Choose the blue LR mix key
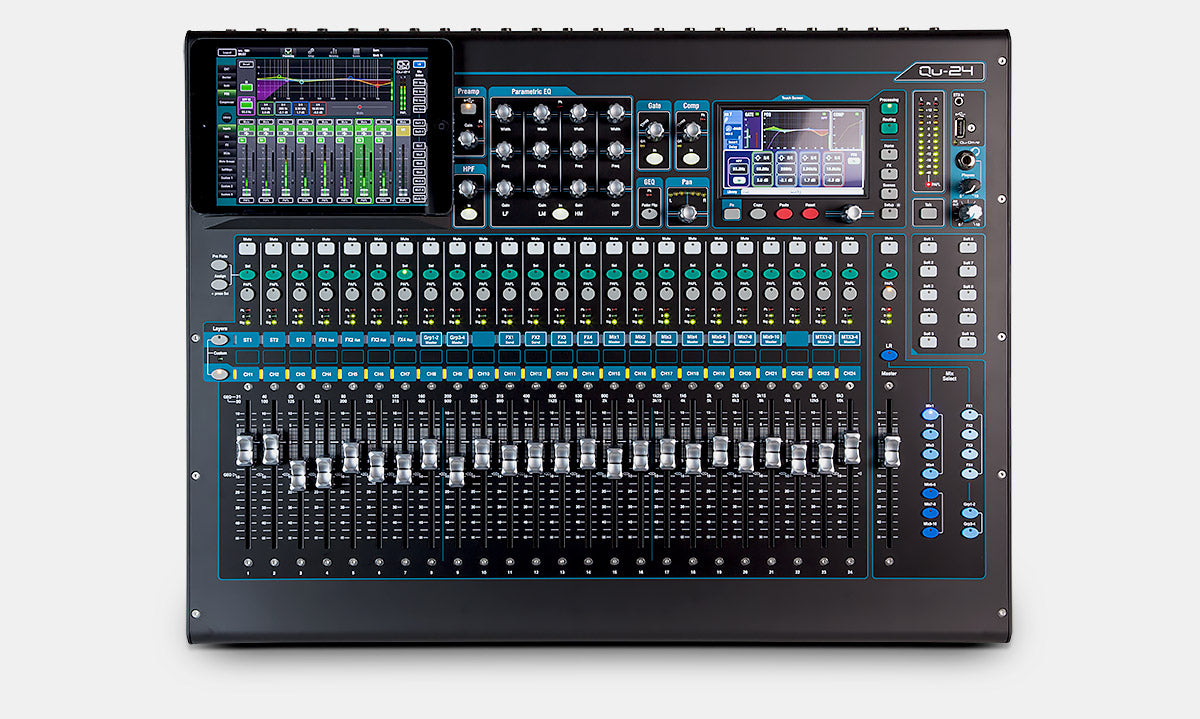Screen dimensions: 1200x719 (889, 354)
